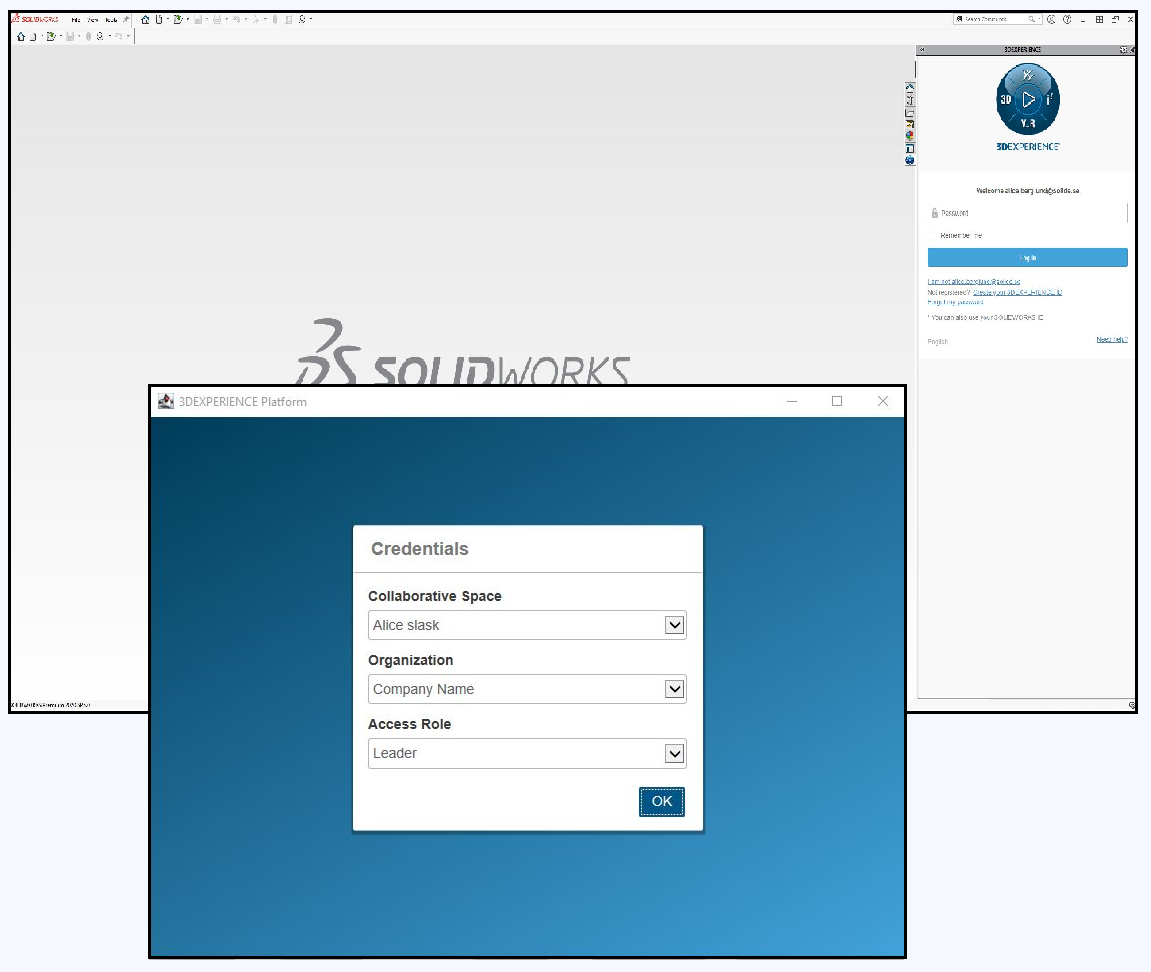This screenshot has height=972, width=1151.
Task: Open the Custom Properties task pane tab
Action: click(910, 148)
